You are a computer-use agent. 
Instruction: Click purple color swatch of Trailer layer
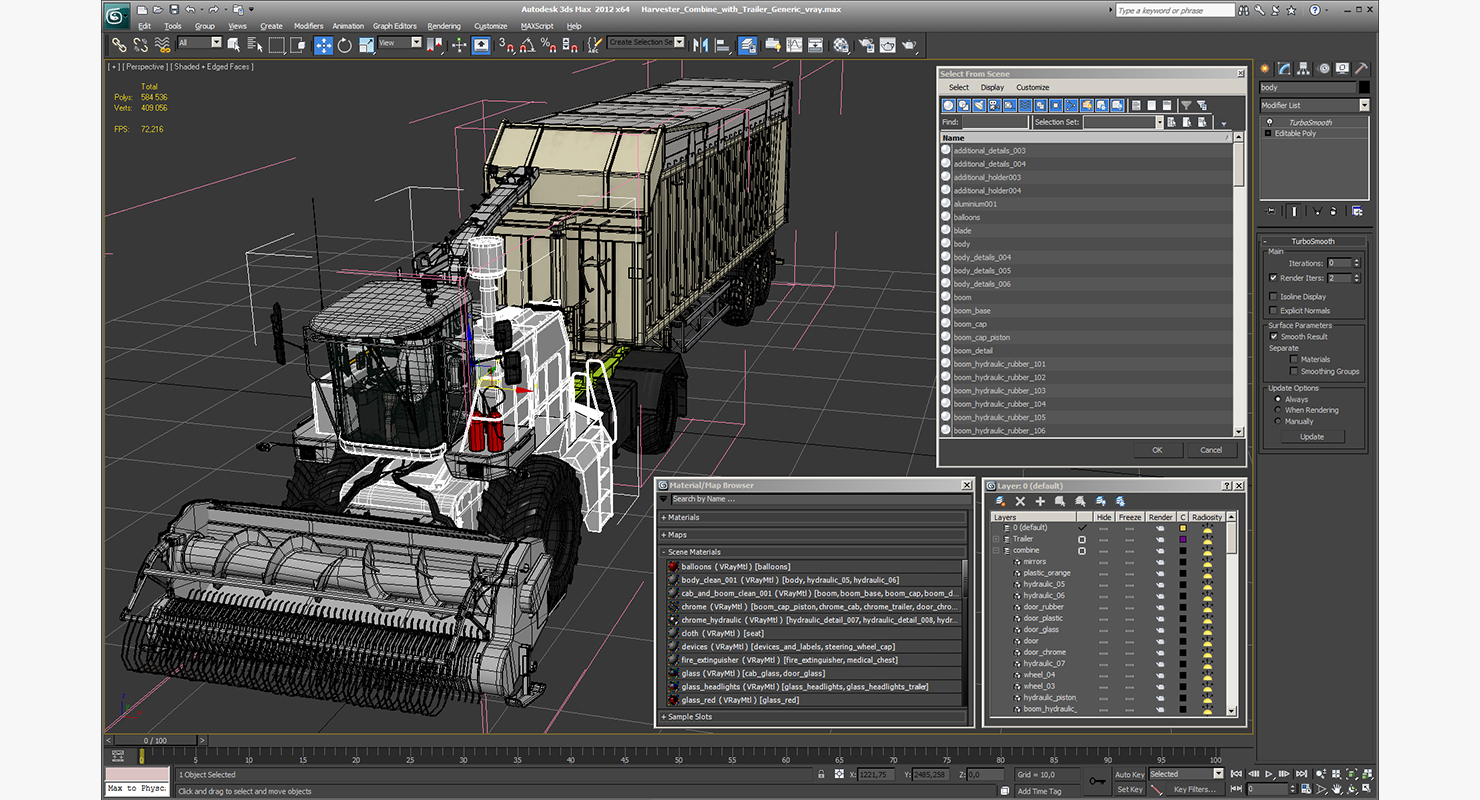(1183, 539)
